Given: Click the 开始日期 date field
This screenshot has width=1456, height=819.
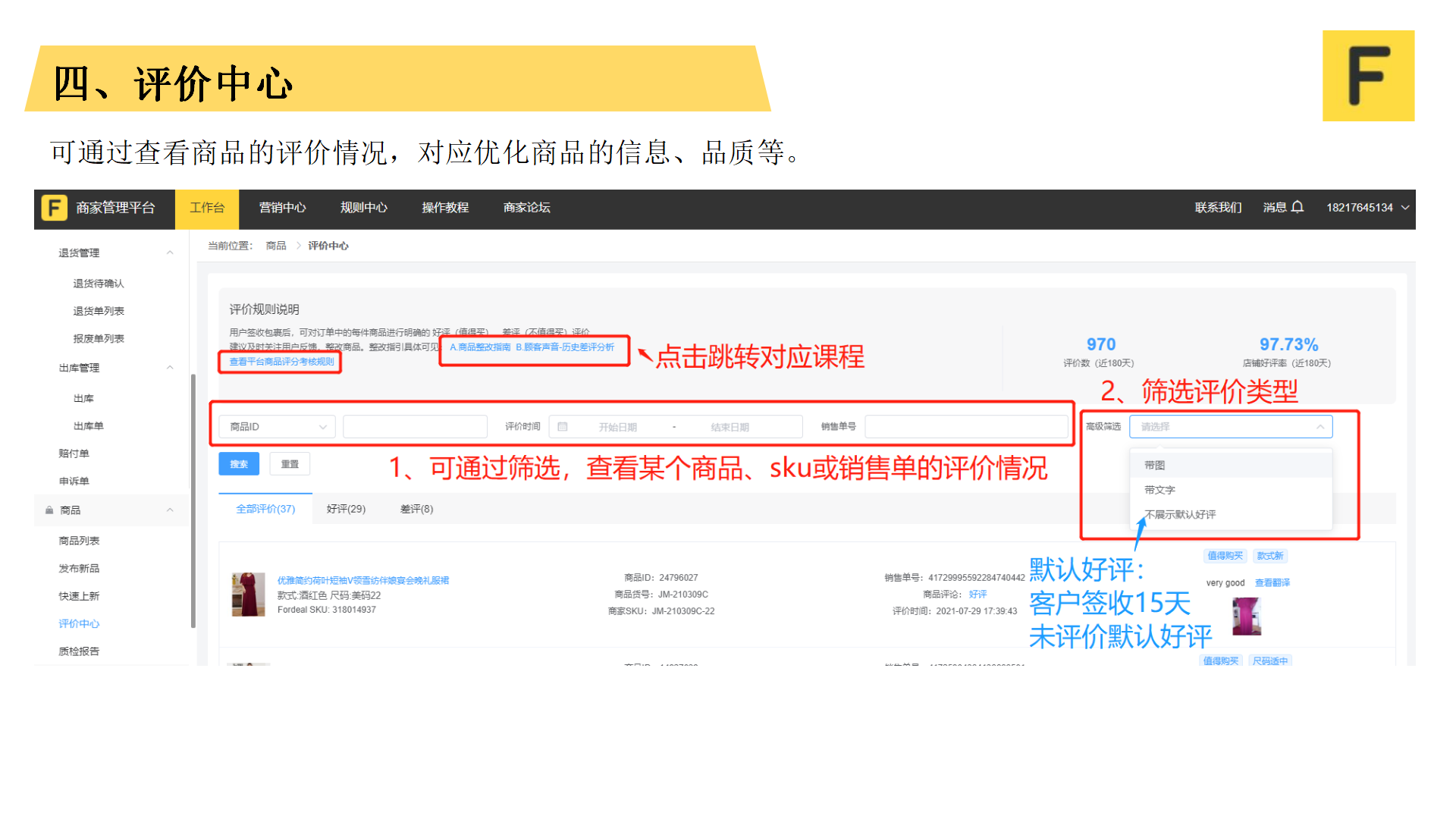Looking at the screenshot, I should tap(617, 428).
